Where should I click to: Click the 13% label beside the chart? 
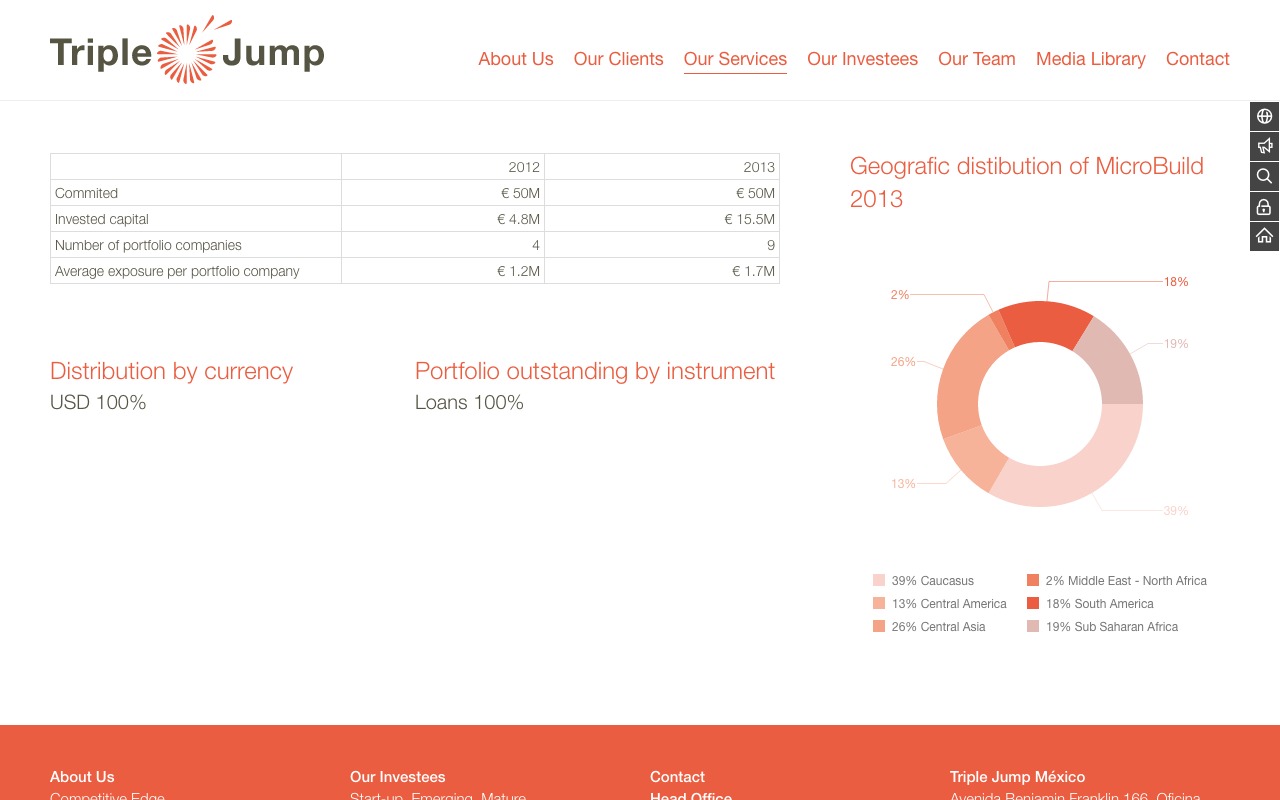pos(903,484)
